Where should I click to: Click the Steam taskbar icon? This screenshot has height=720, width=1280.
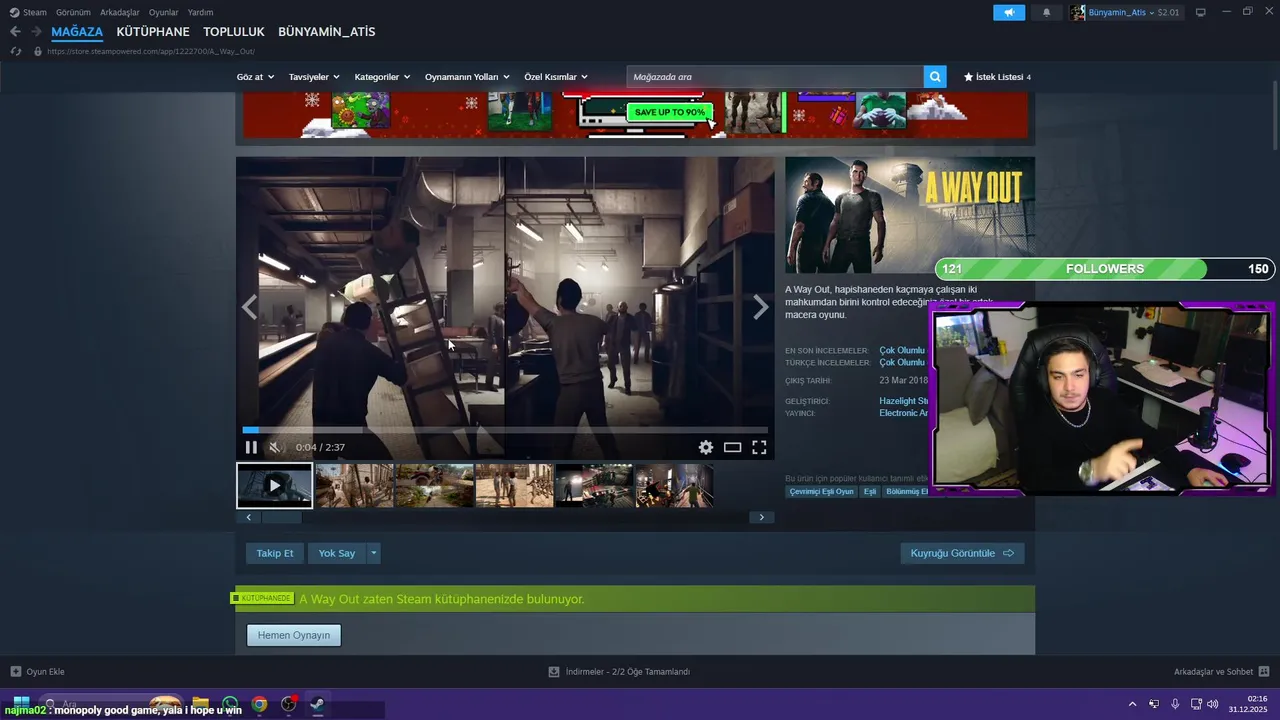click(317, 704)
